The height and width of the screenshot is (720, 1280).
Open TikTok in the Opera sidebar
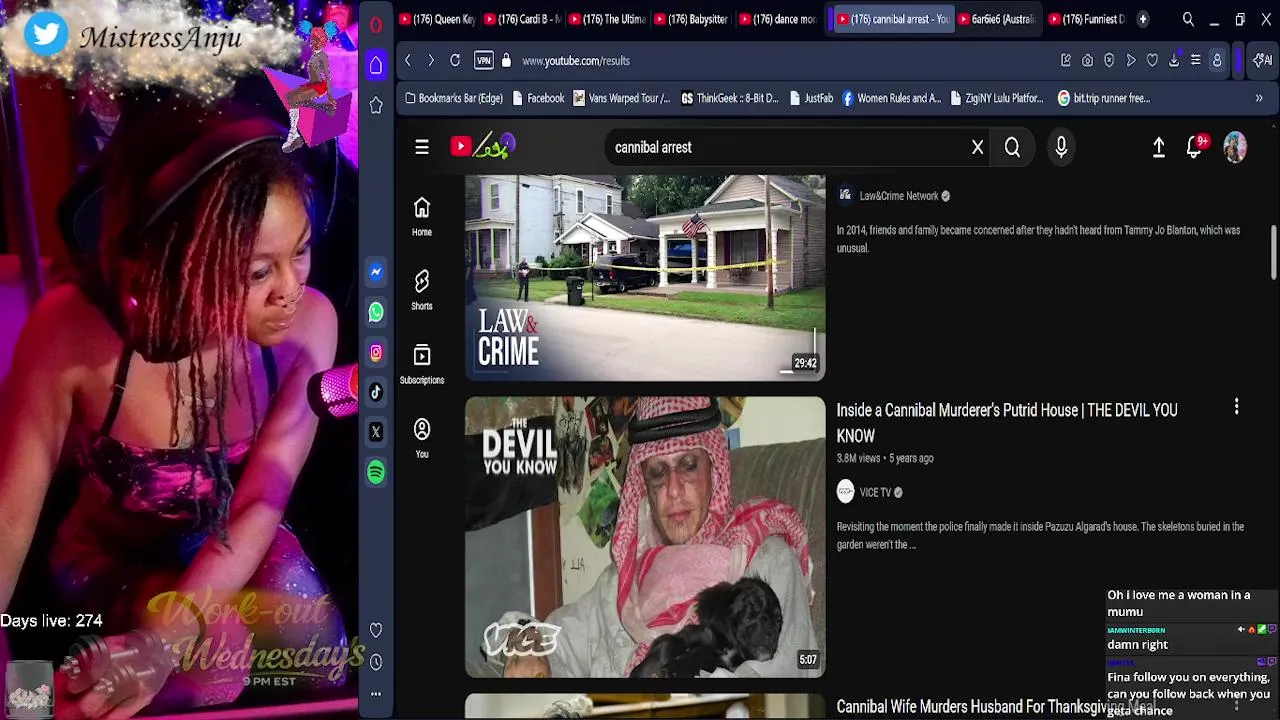[x=376, y=392]
